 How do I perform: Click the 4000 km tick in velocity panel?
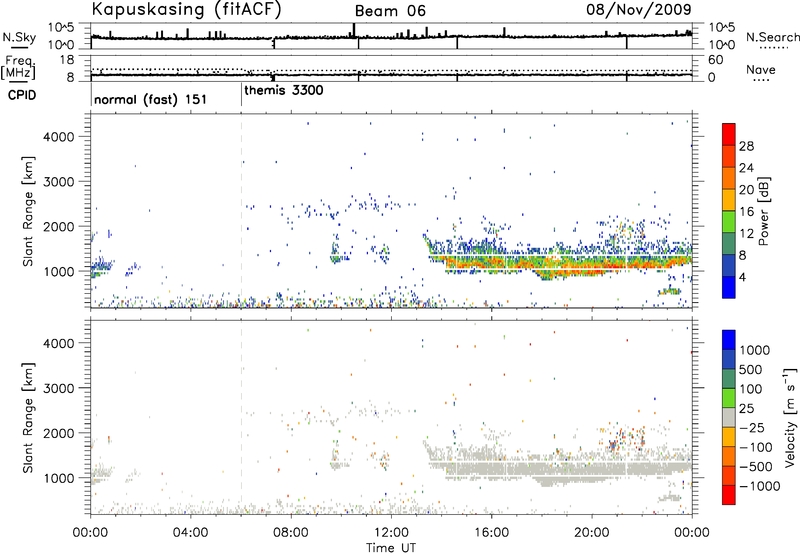point(59,343)
